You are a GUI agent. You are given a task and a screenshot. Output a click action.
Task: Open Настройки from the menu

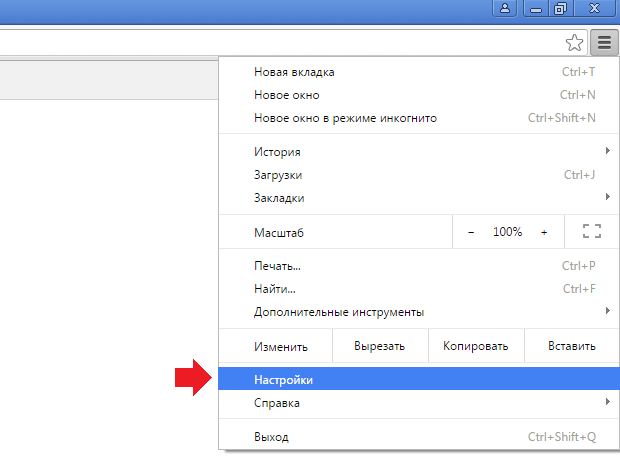(x=419, y=379)
